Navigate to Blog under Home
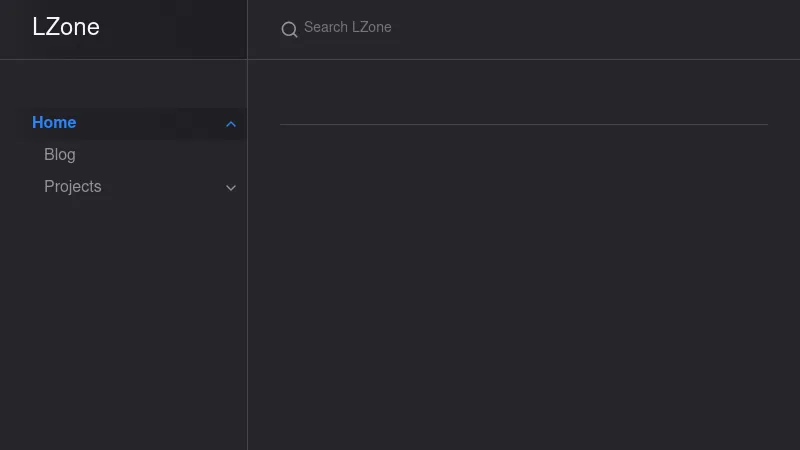Image resolution: width=800 pixels, height=450 pixels. 60,154
